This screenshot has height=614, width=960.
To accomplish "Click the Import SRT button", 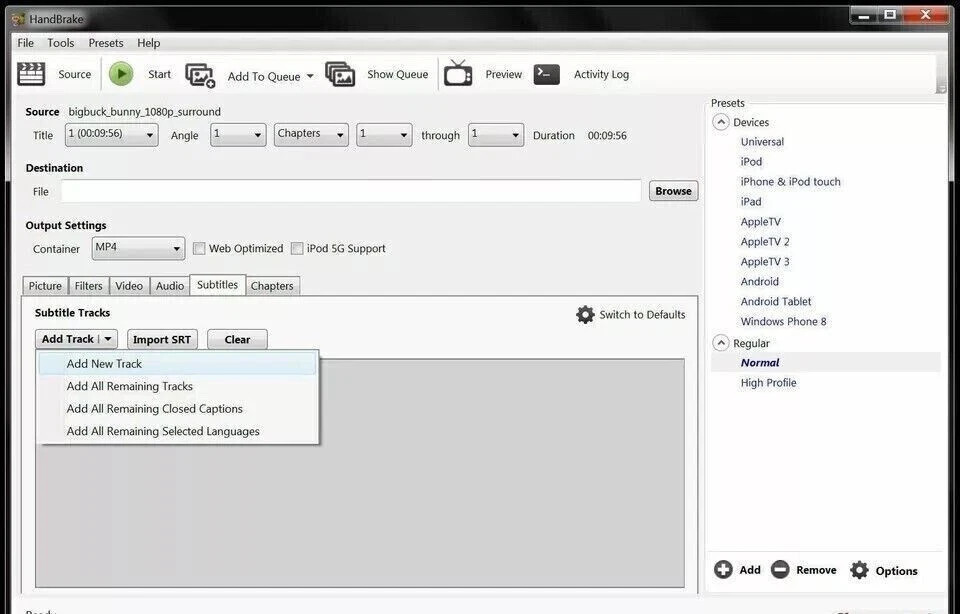I will coord(162,339).
